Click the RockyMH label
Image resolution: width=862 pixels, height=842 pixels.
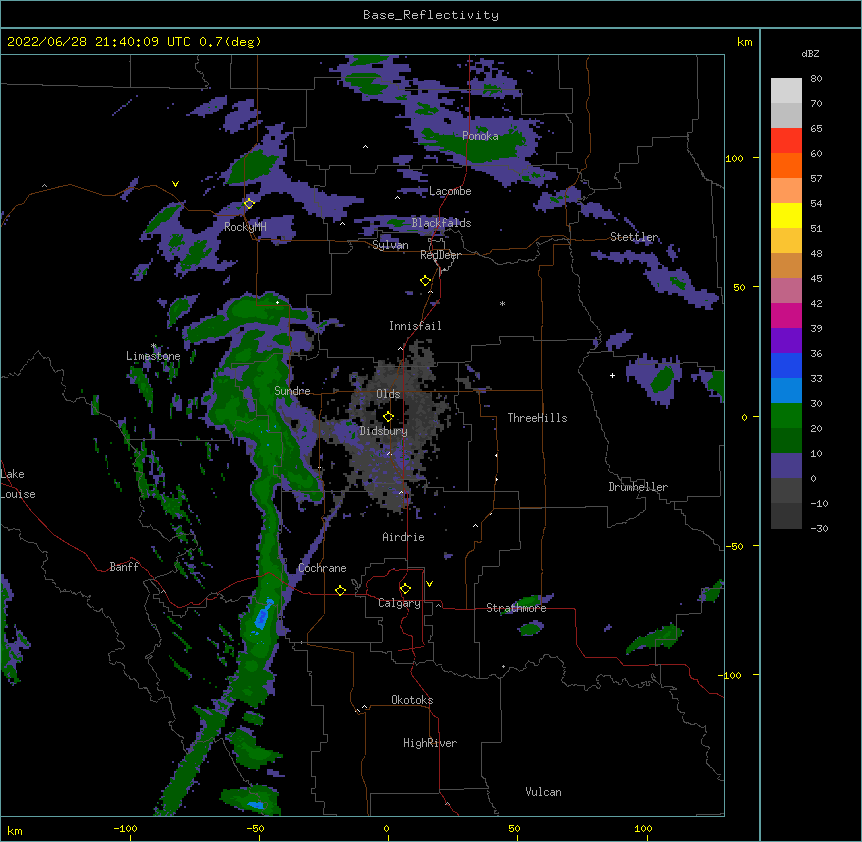pos(245,227)
